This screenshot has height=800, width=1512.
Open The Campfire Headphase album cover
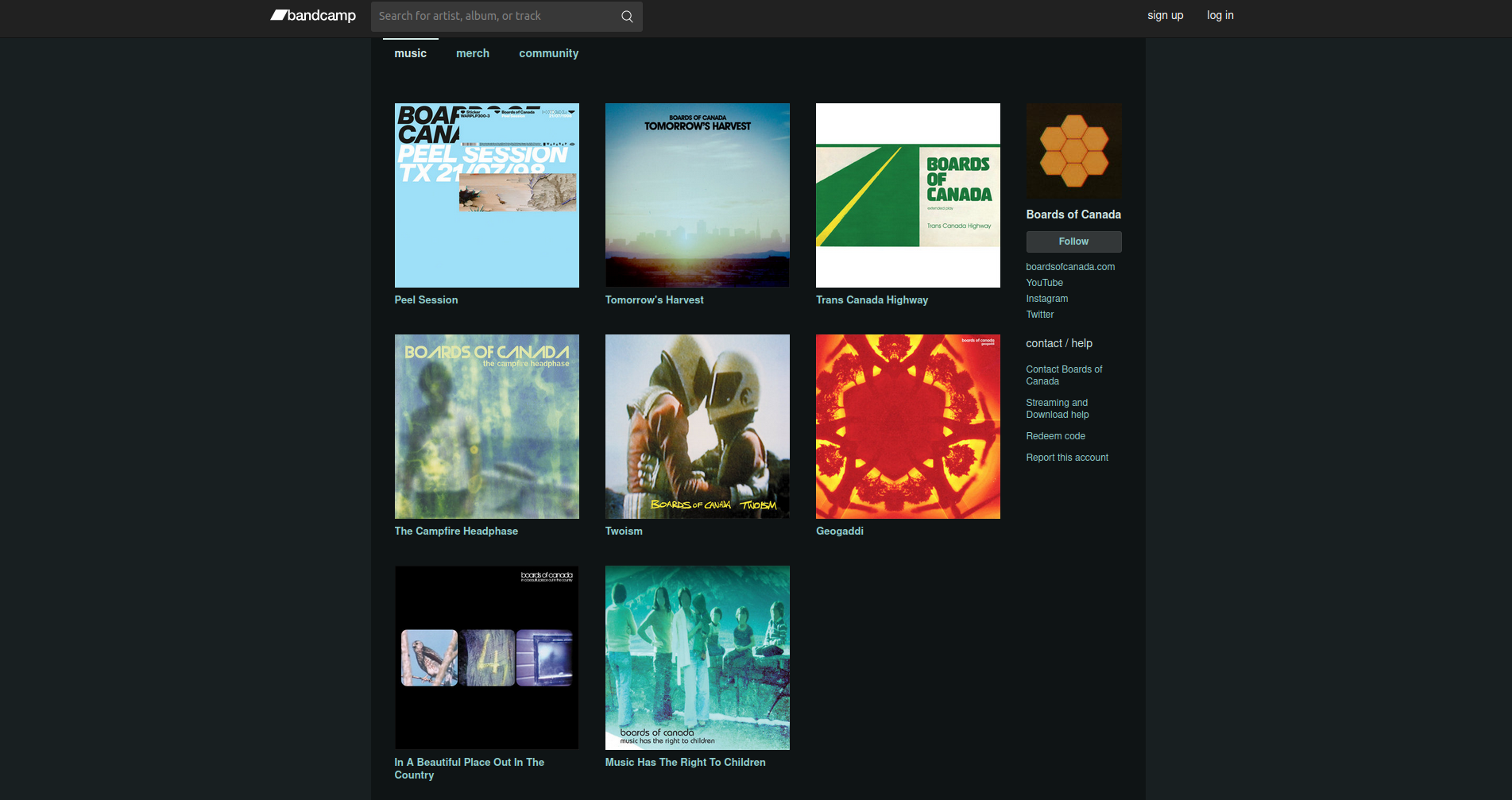point(487,427)
